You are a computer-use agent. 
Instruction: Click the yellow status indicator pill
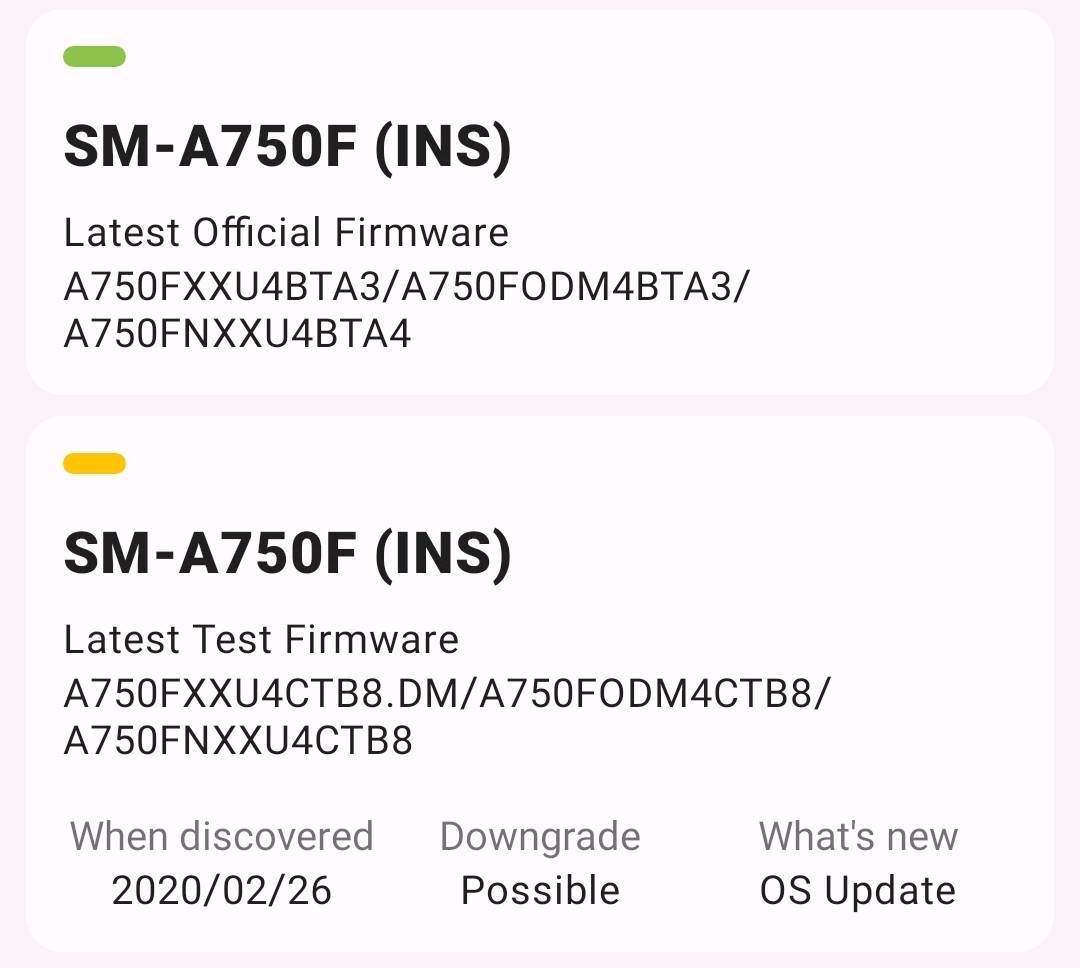(94, 463)
